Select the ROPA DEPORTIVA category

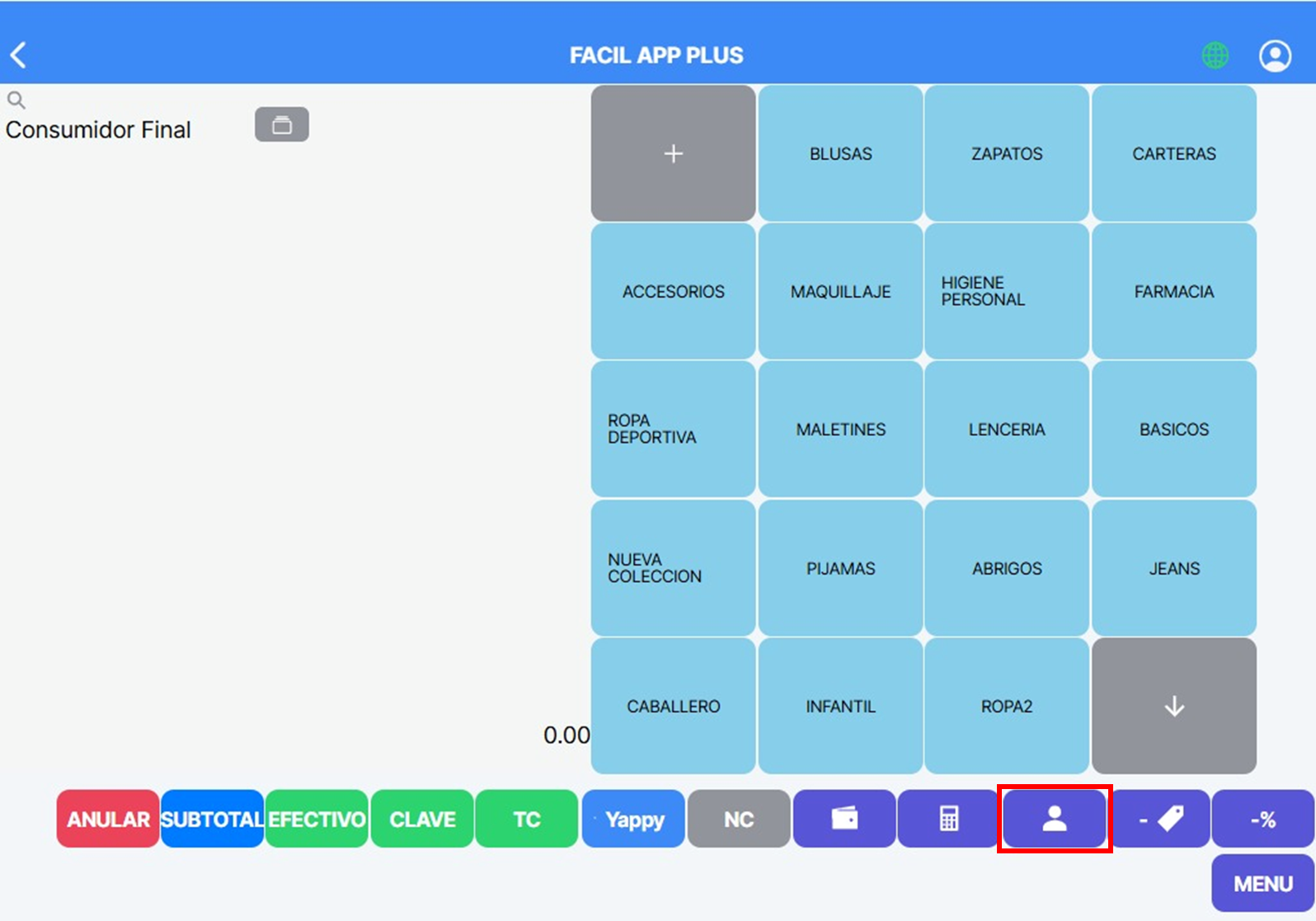click(674, 429)
